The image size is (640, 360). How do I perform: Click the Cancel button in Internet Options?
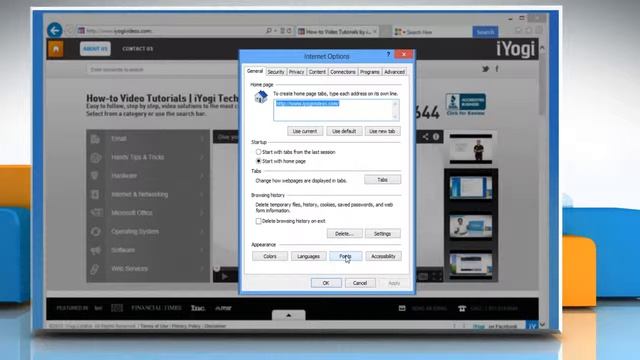(360, 283)
